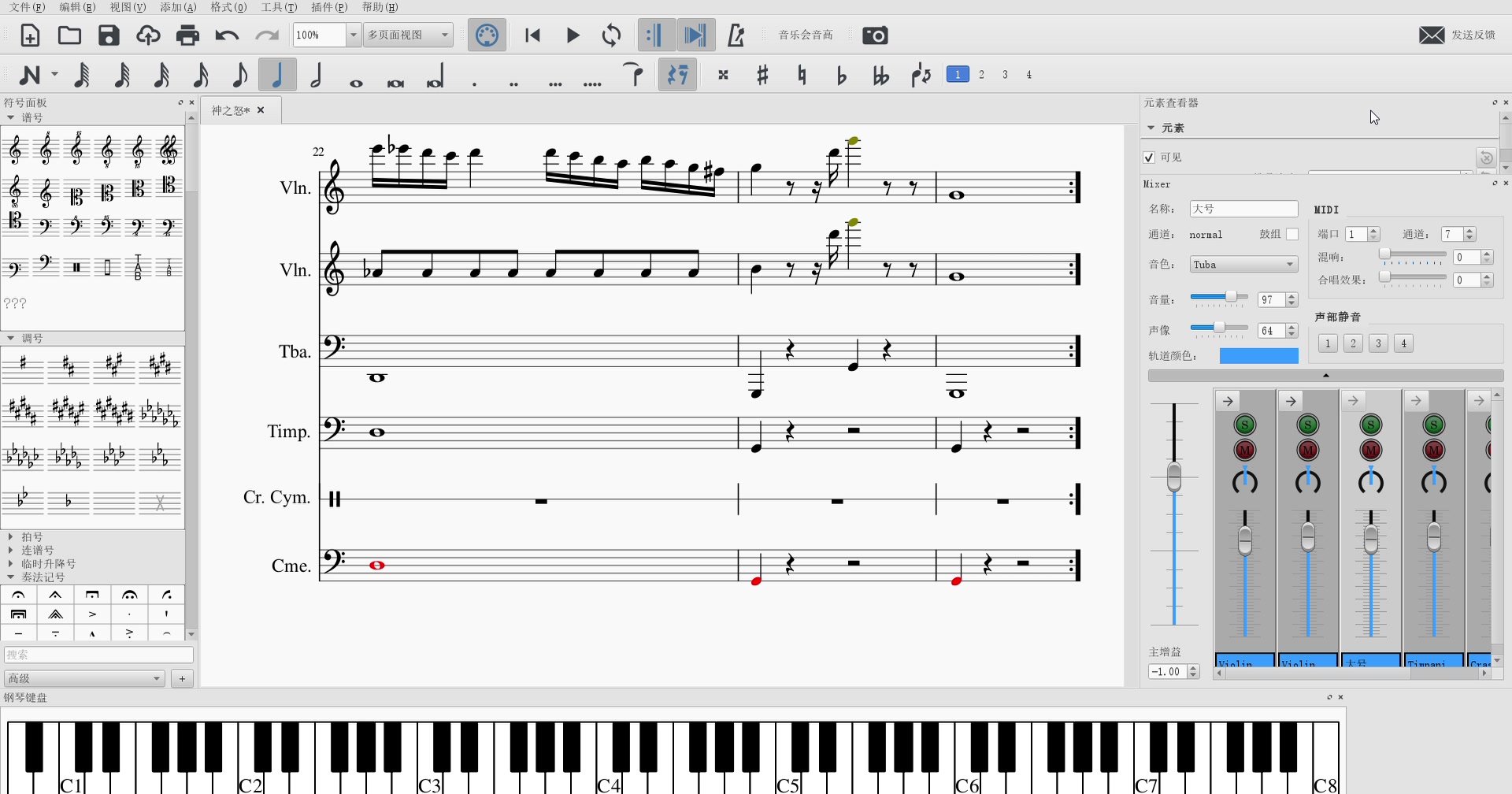Screen dimensions: 1512x794
Task: Apply flat accidental
Action: (841, 75)
